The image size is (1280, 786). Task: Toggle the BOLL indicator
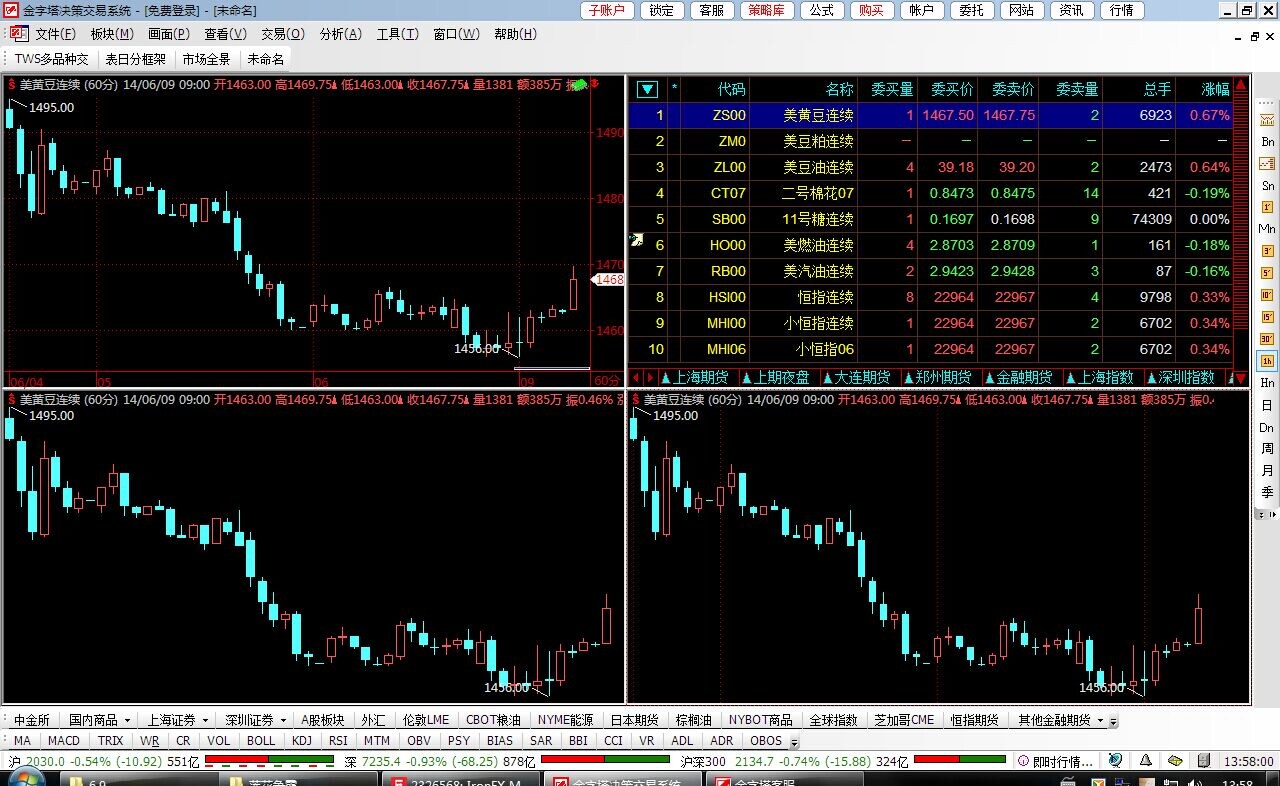[260, 741]
